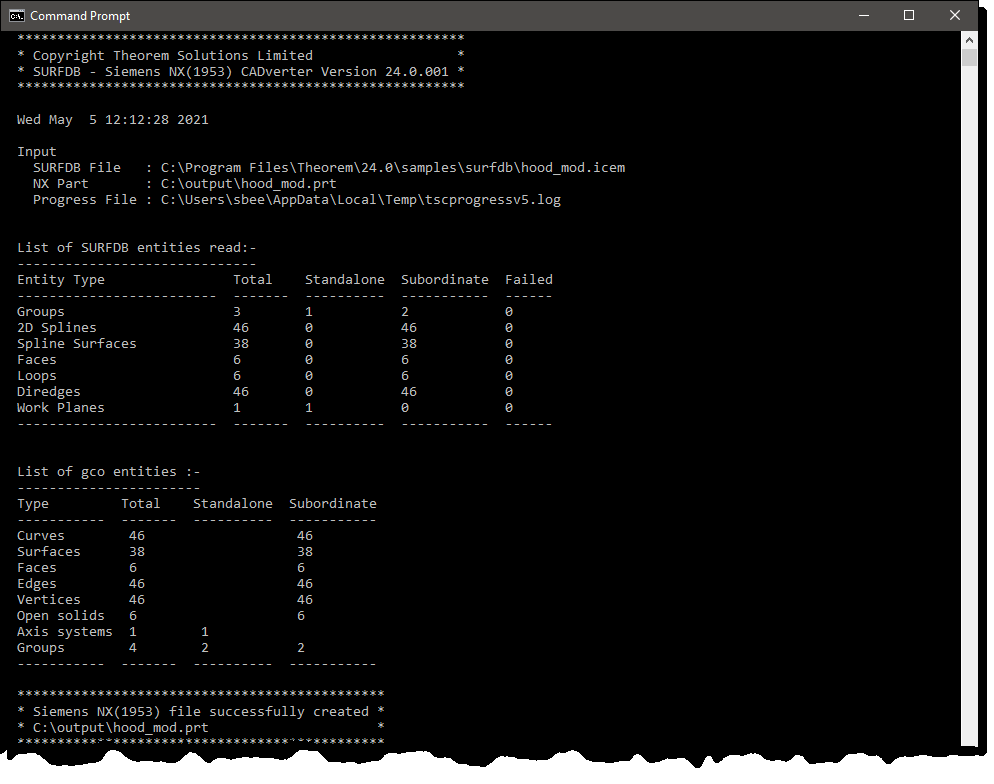The width and height of the screenshot is (994, 784).
Task: Click the 'Edges' row label
Action: 37,584
